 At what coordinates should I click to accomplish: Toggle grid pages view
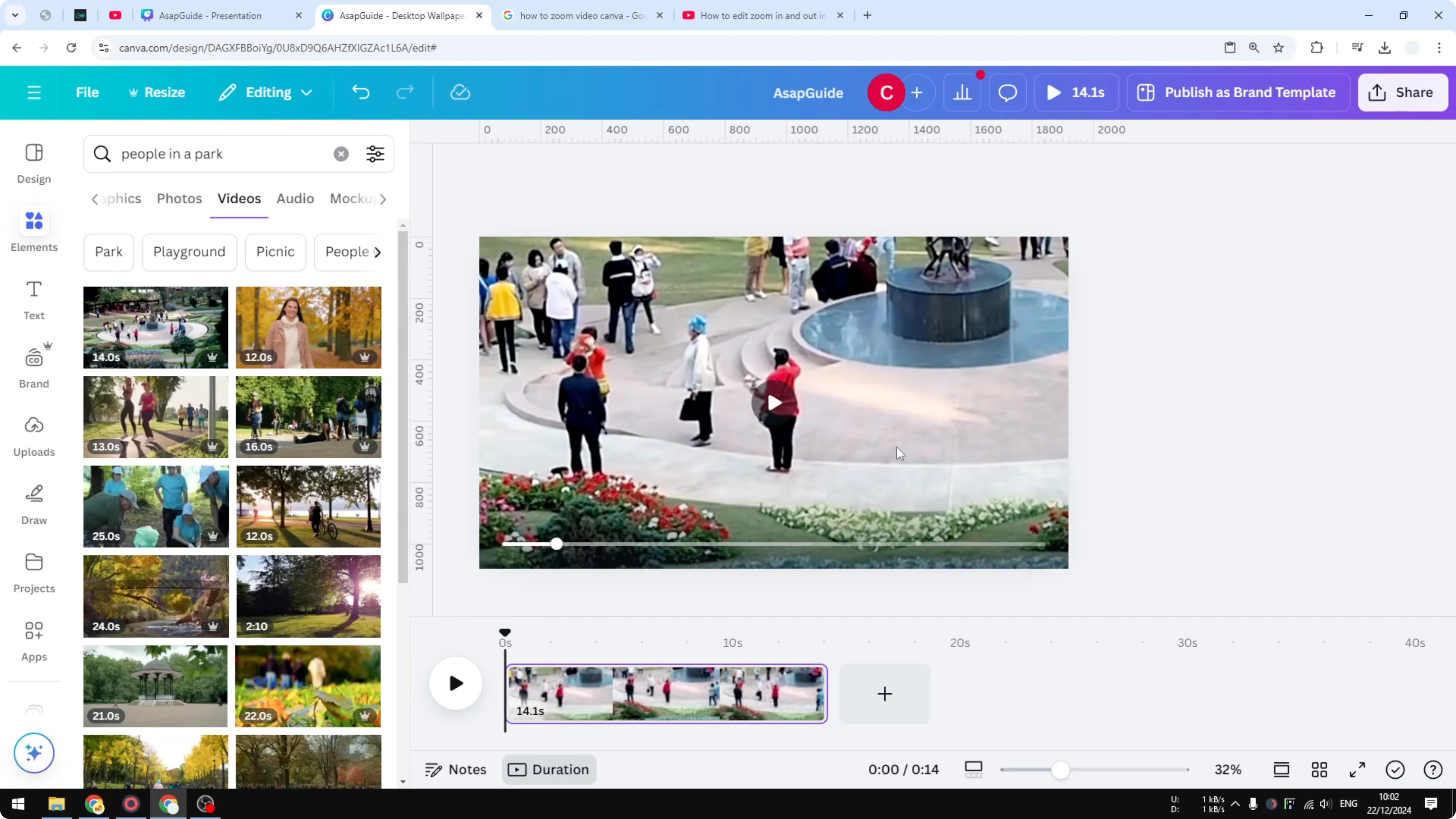coord(1320,769)
